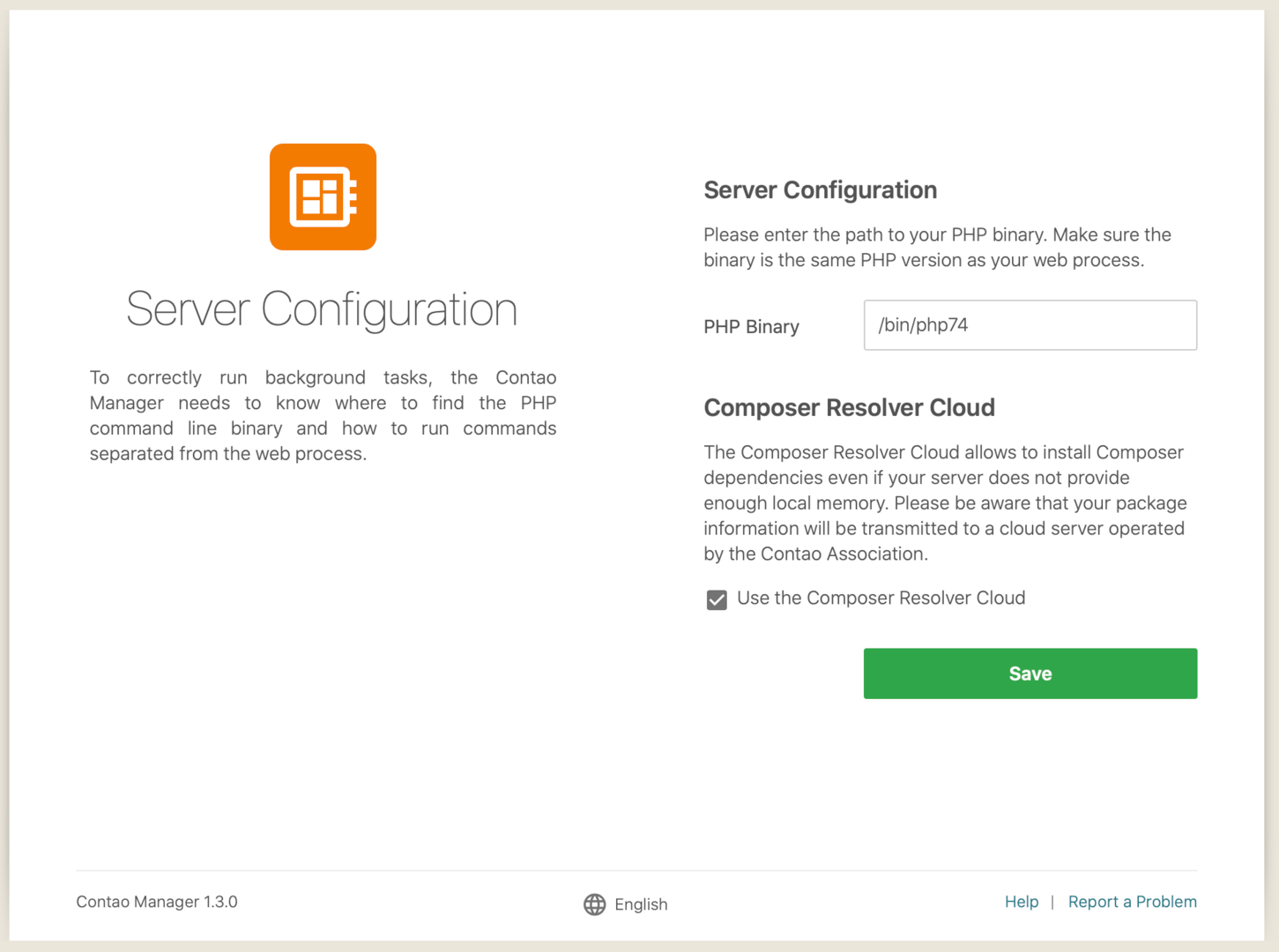The image size is (1279, 952).
Task: Click the 'Please enter the path' instruction text
Action: tap(937, 248)
